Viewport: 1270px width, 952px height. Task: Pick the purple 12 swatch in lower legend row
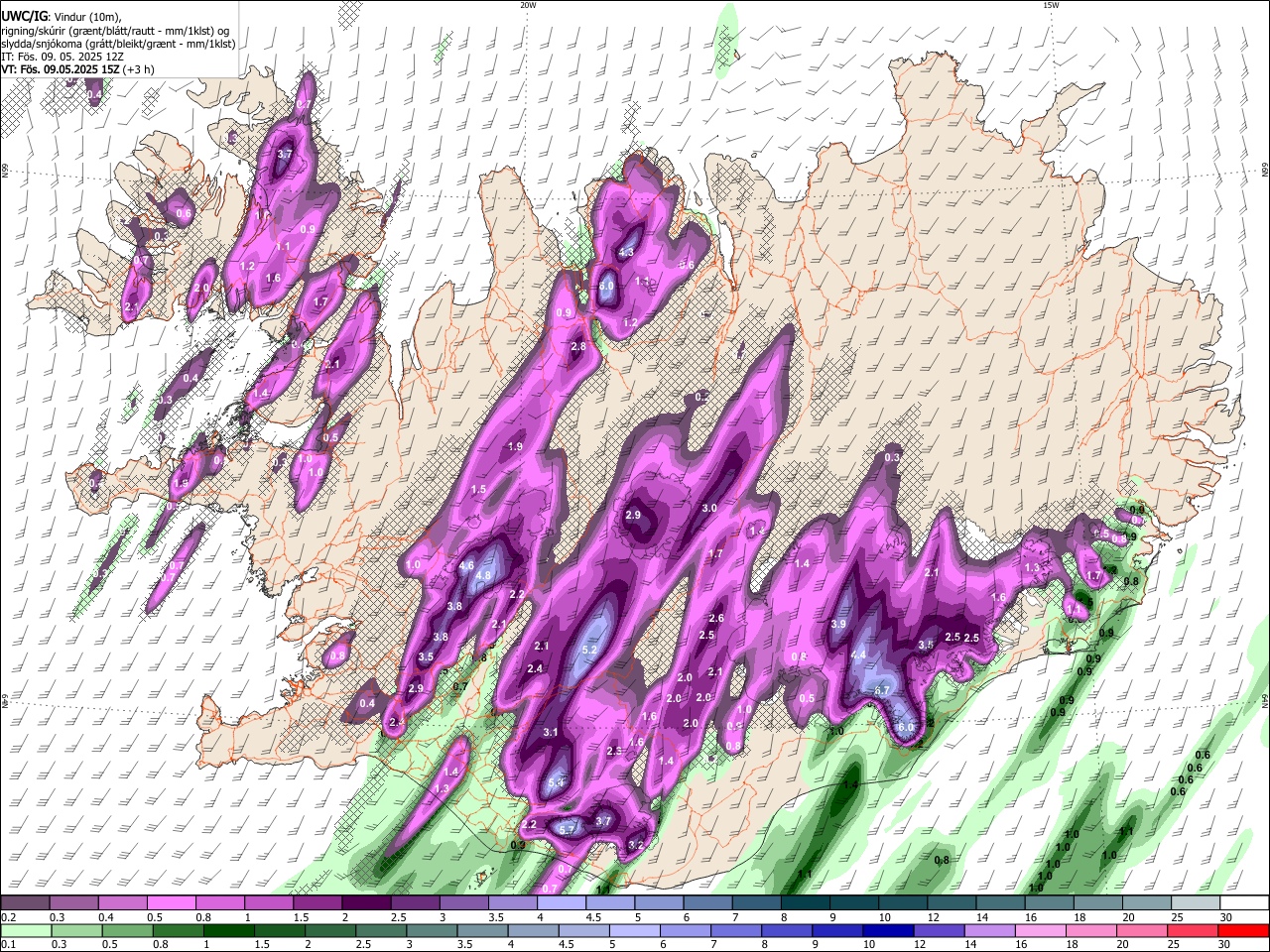coord(939,930)
